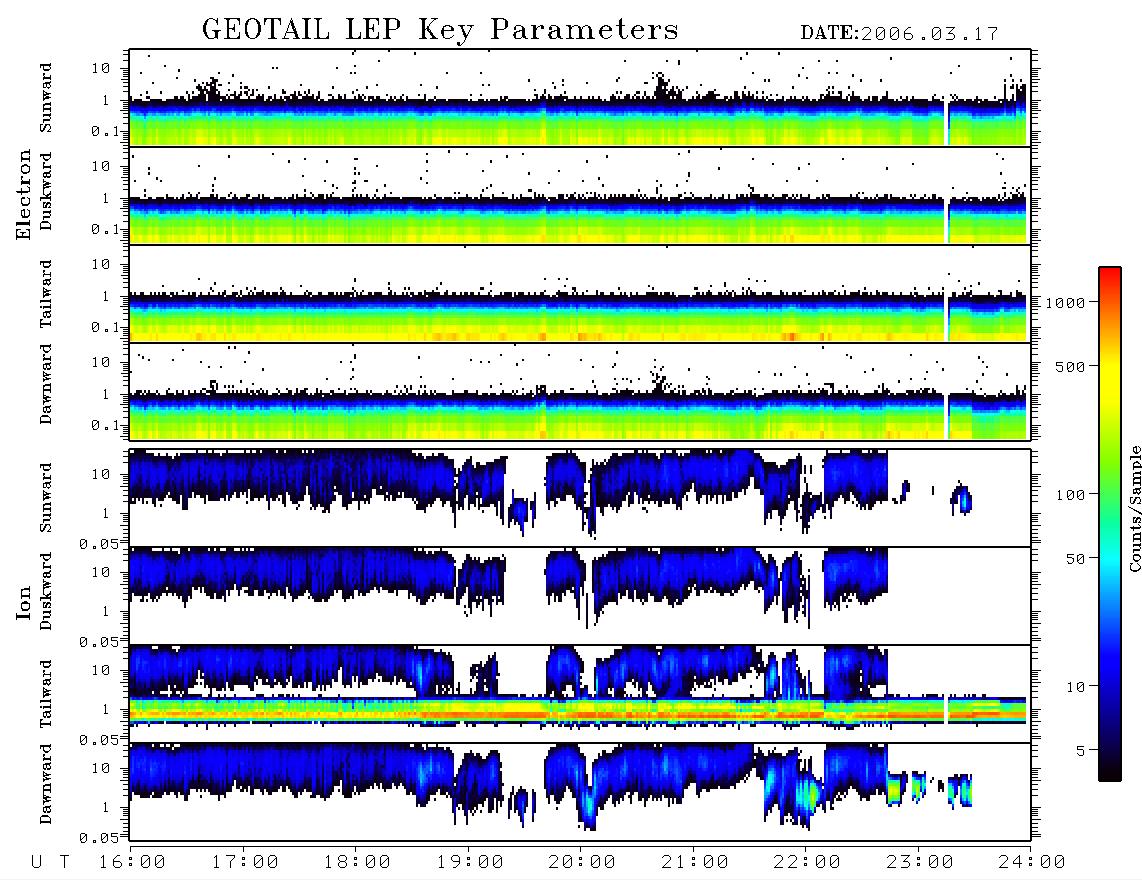Click the "Electron" group axis label
This screenshot has height=880, width=1142.
click(24, 194)
